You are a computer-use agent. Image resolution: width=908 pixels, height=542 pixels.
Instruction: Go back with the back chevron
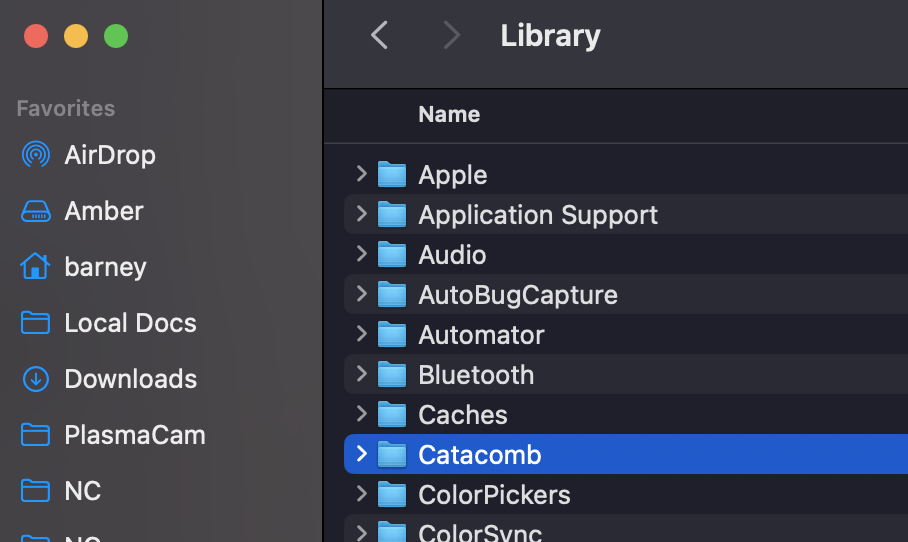(379, 36)
